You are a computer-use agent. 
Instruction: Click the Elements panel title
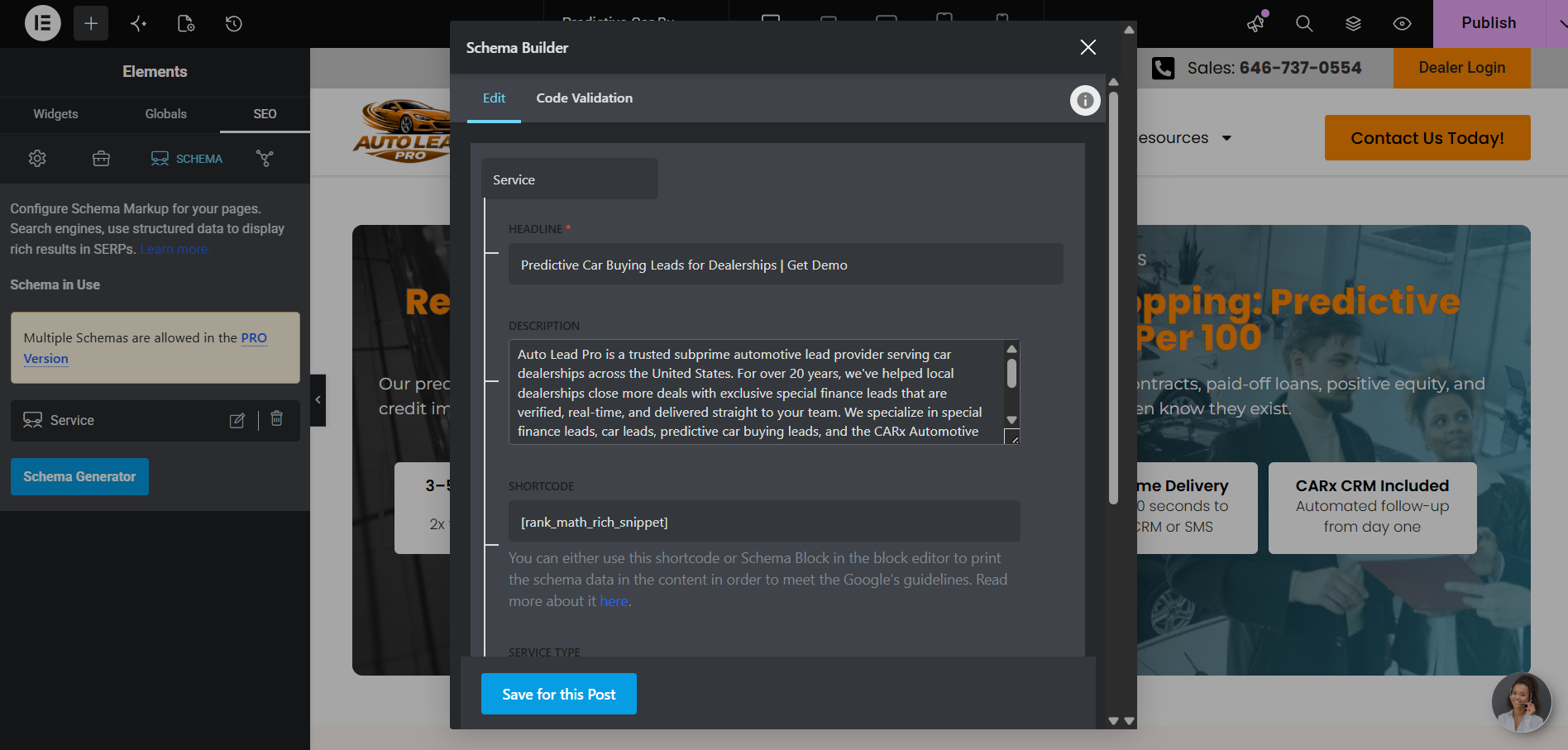click(x=155, y=72)
